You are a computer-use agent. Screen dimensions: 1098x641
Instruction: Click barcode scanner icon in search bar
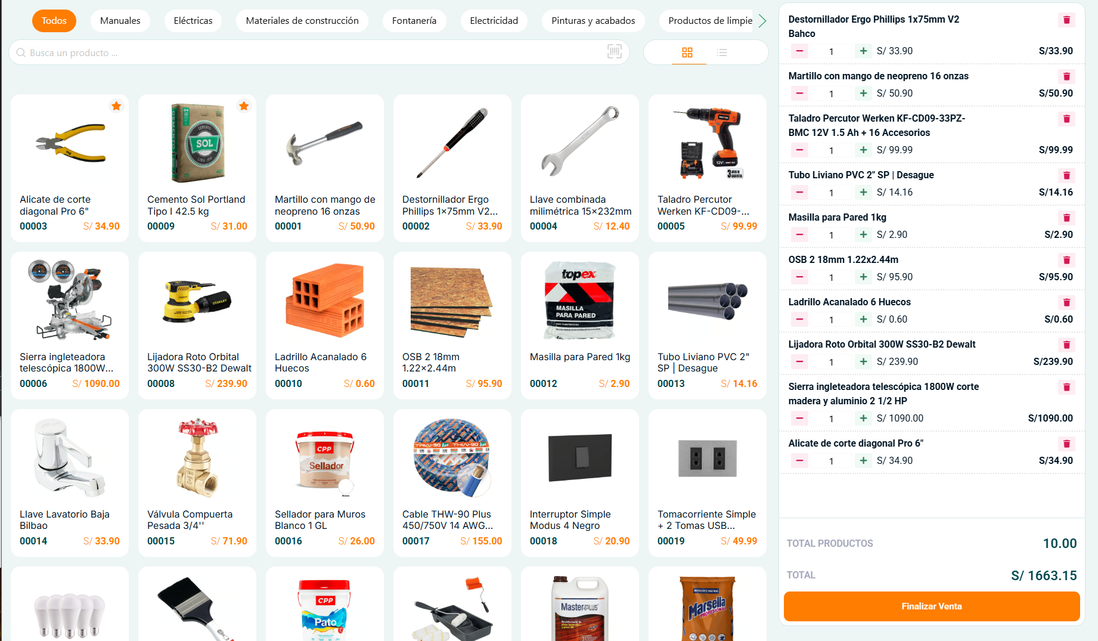click(614, 52)
